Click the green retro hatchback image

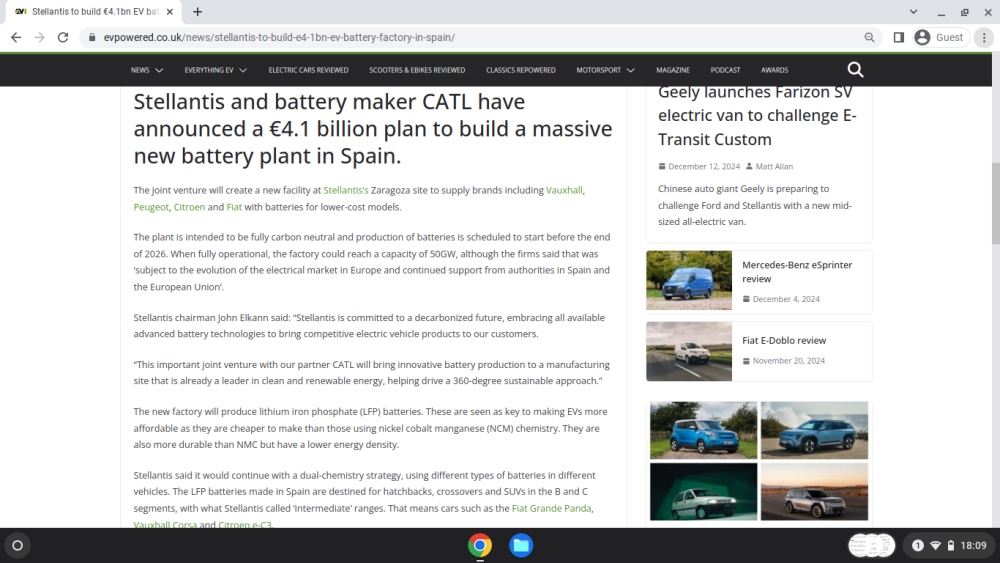point(703,492)
